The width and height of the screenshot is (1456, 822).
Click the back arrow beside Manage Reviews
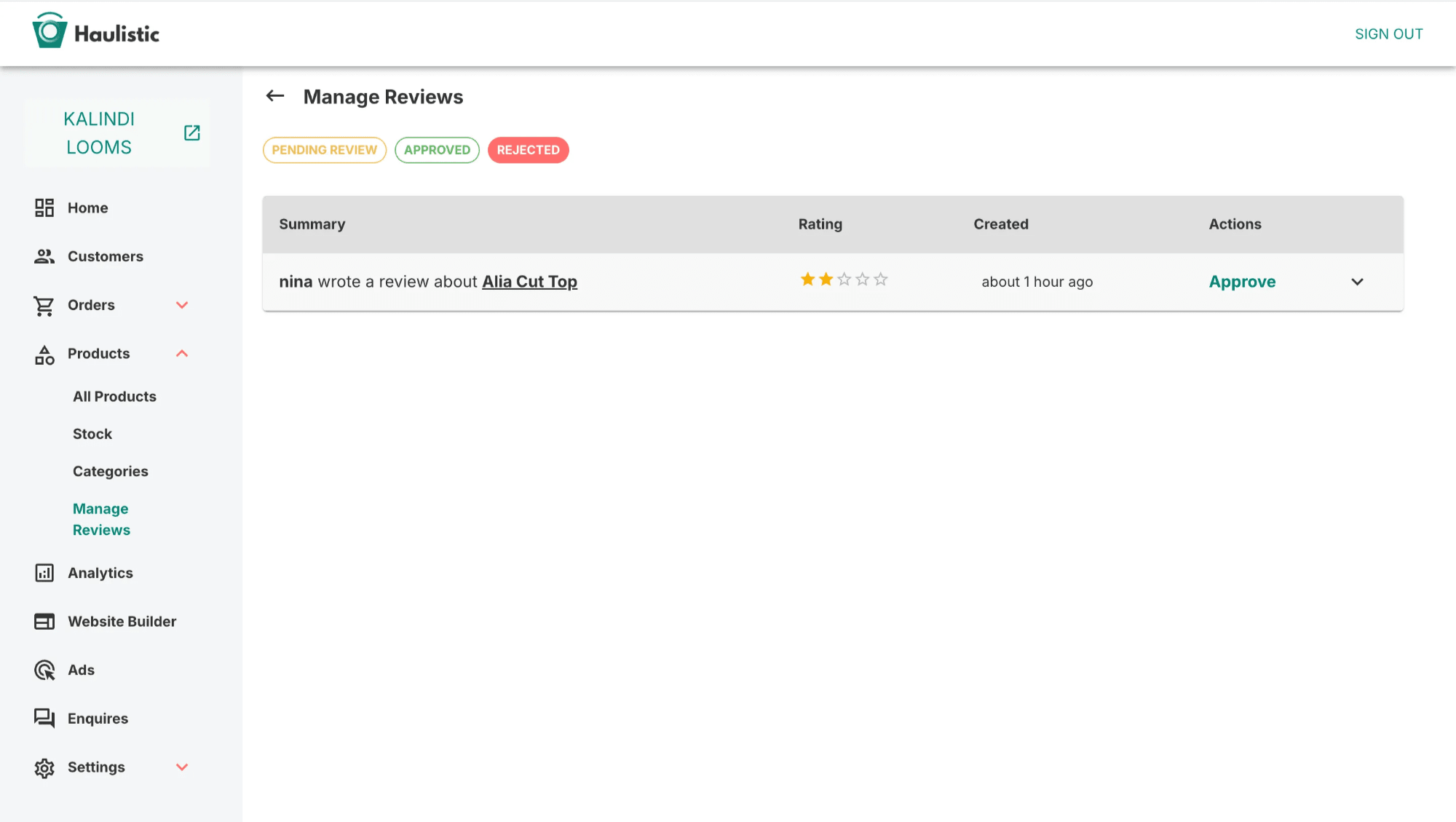pyautogui.click(x=275, y=96)
